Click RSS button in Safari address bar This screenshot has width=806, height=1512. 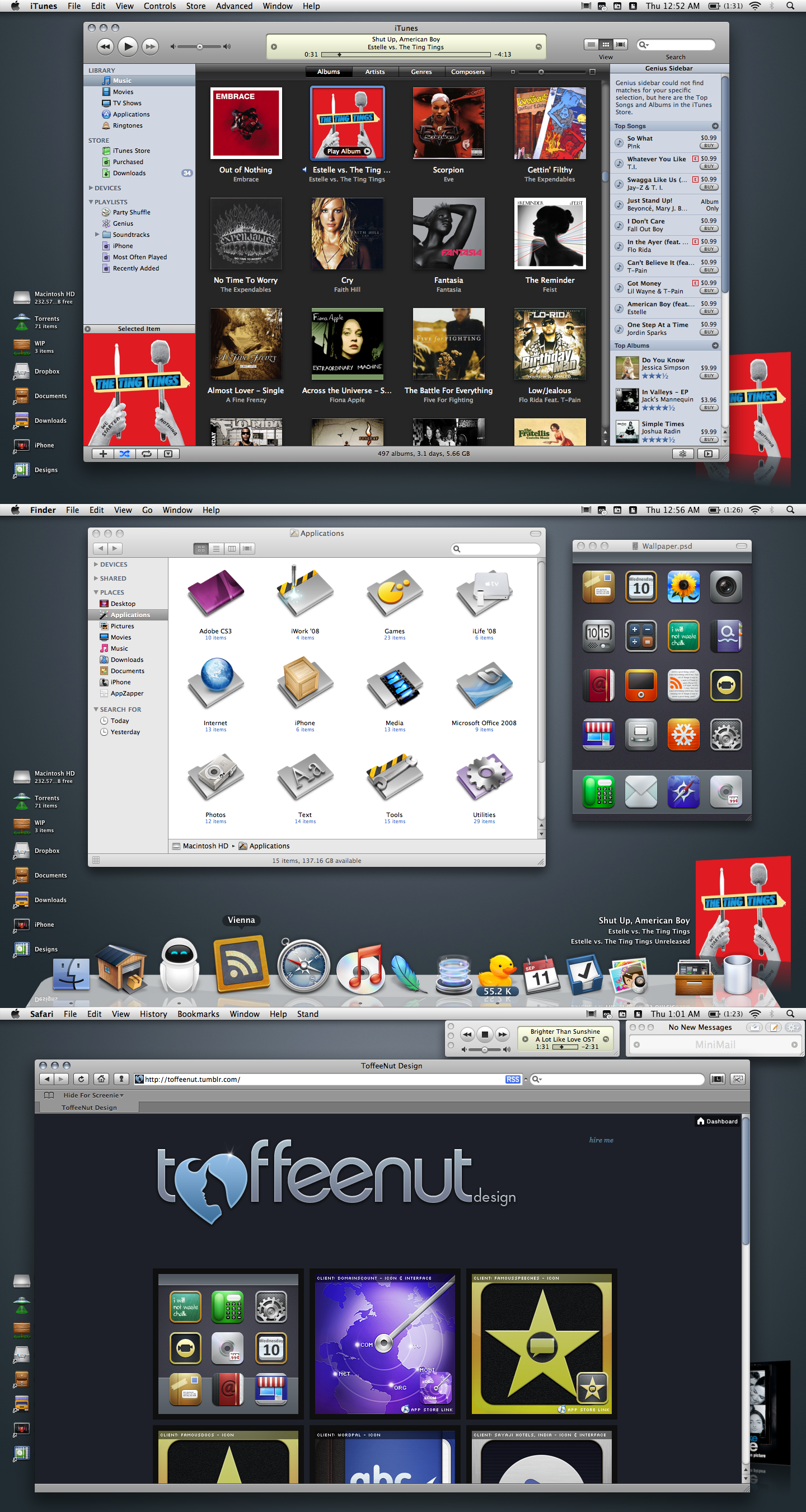513,1080
